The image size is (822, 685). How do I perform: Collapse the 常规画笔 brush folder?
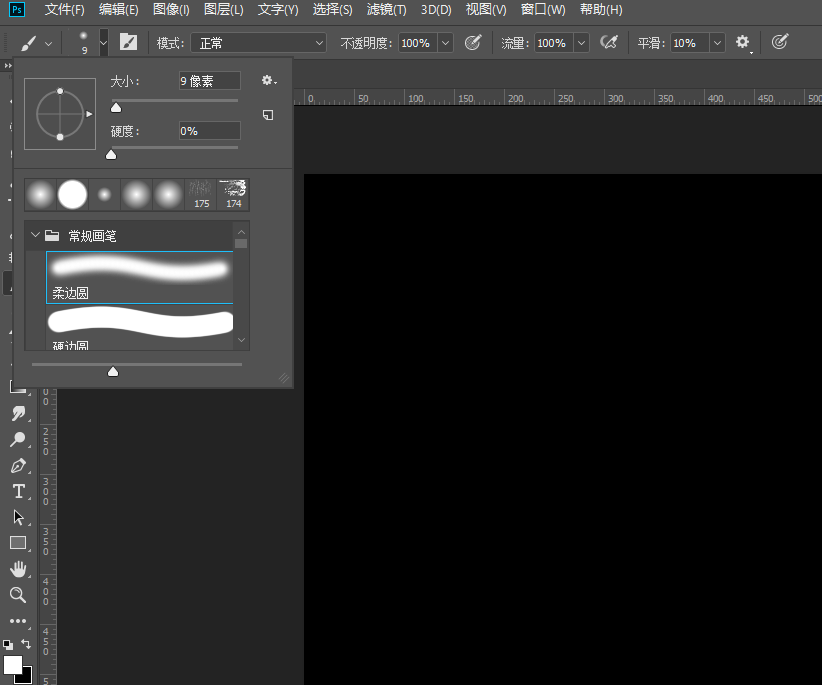point(36,236)
